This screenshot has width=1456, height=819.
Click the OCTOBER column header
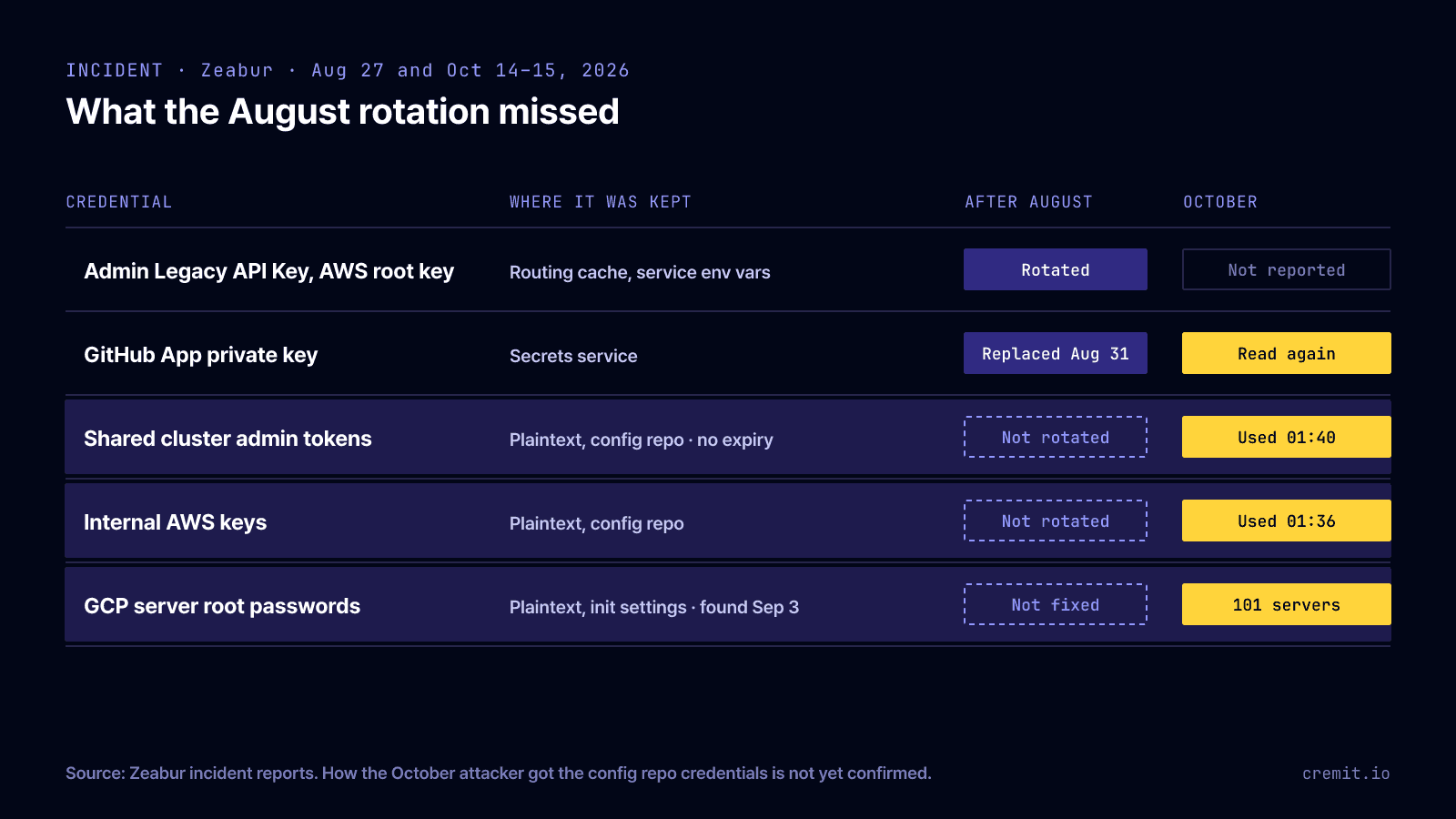(1220, 202)
